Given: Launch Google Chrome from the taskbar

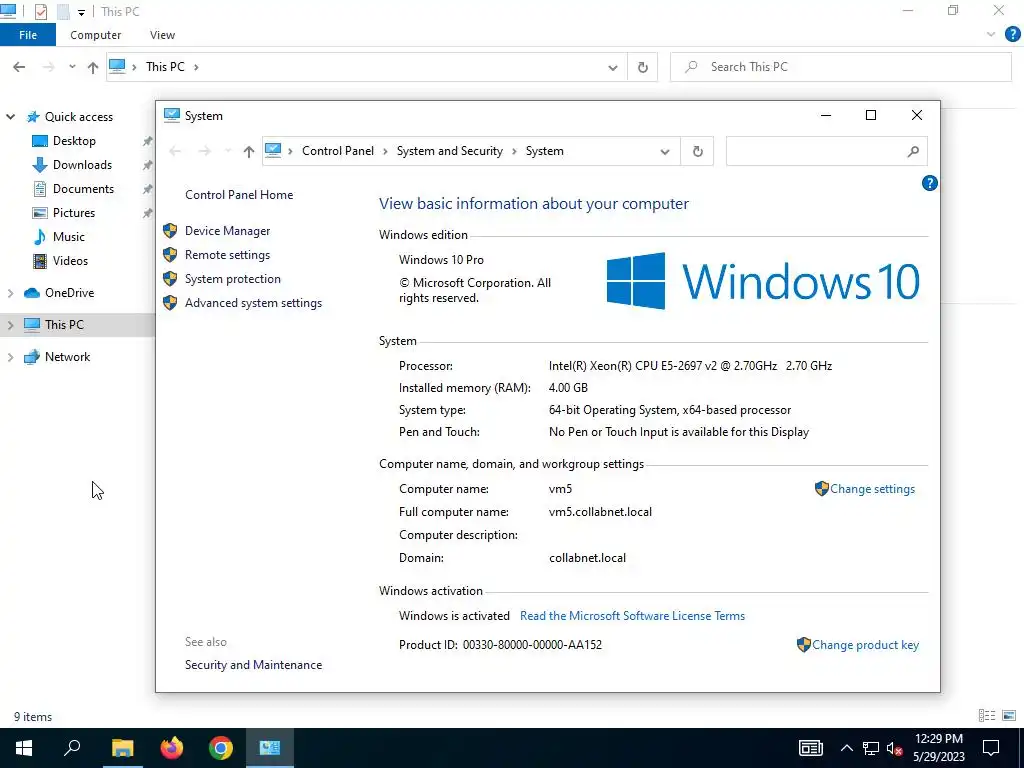Looking at the screenshot, I should click(221, 748).
